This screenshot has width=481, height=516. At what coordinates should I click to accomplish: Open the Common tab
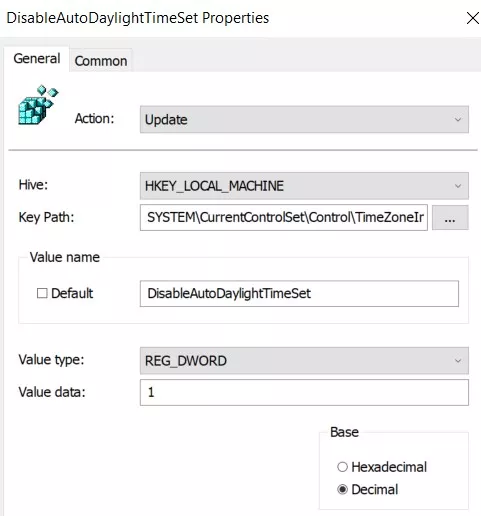click(101, 61)
